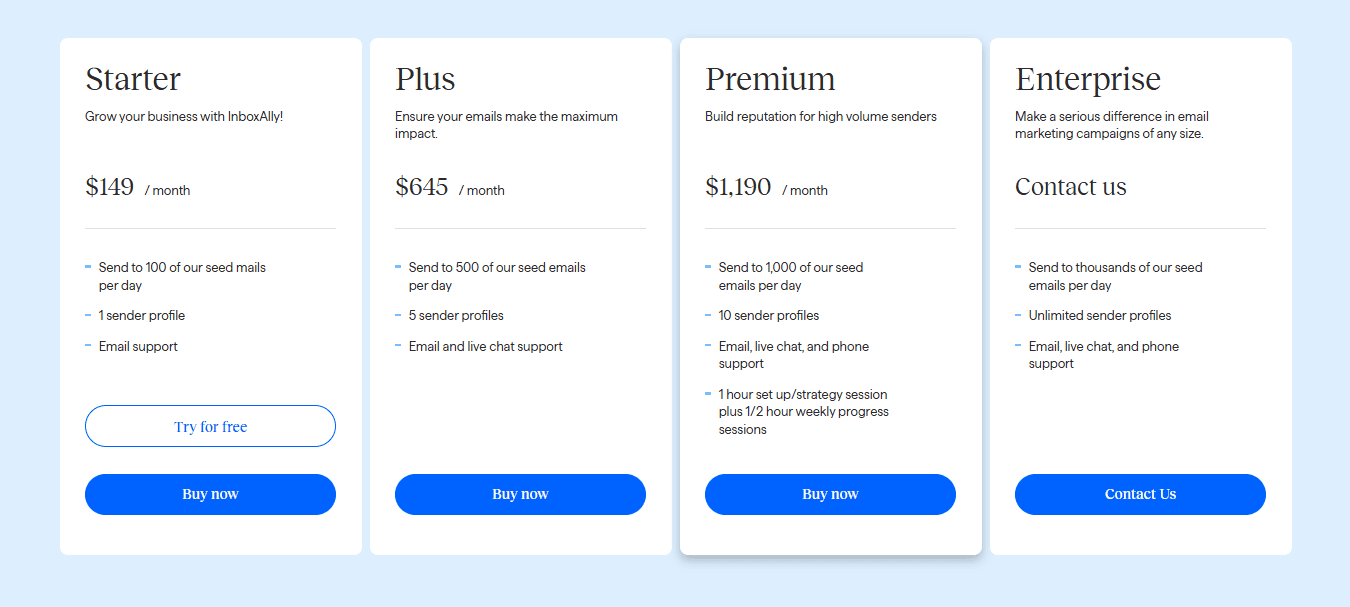
Task: Select the Enterprise plan heading
Action: [1088, 79]
